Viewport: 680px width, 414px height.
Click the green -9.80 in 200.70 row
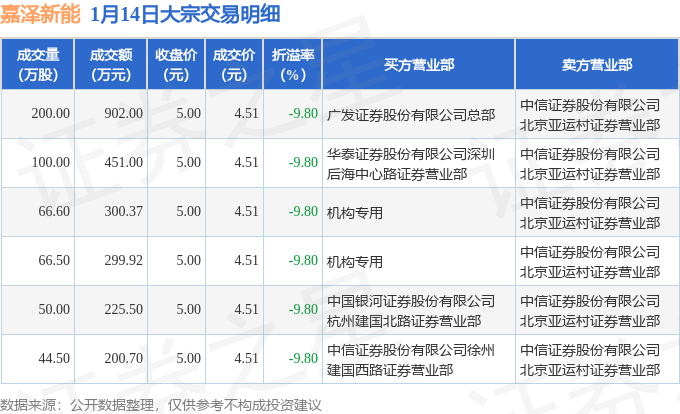tap(303, 359)
